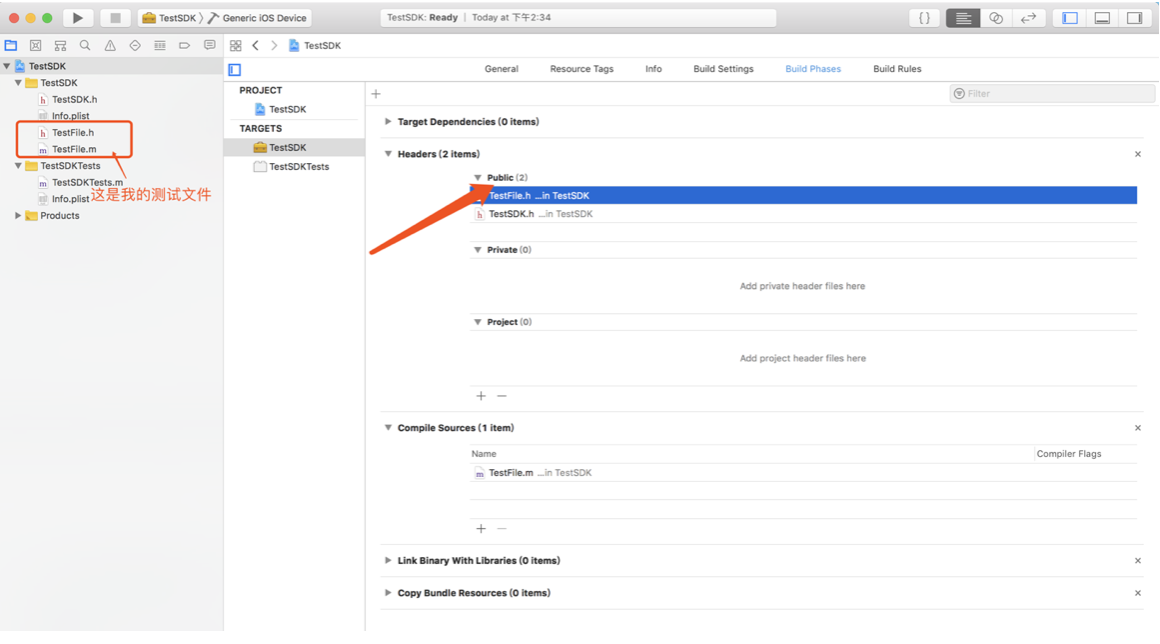This screenshot has width=1160, height=644.
Task: Toggle the Debug area visibility
Action: tap(1102, 18)
